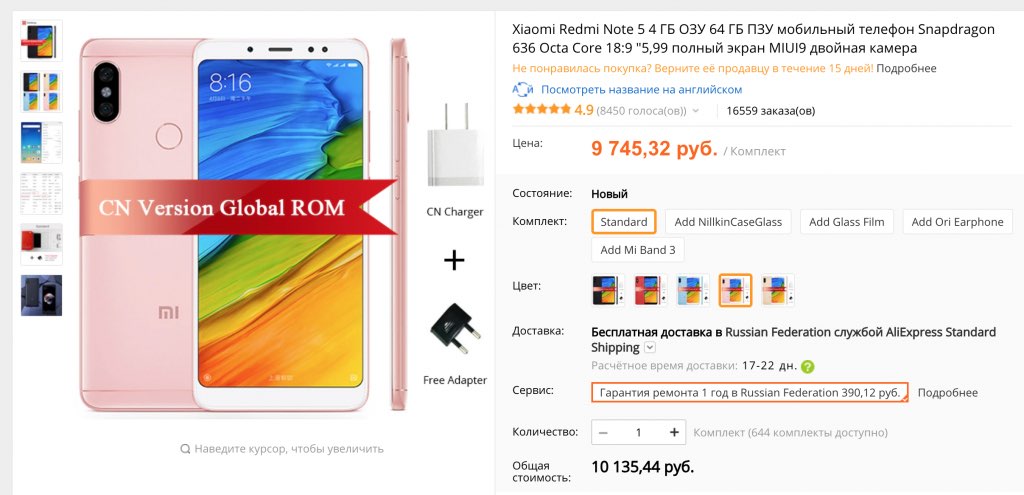Expand the ratings votes dropdown arrow
1024x495 pixels.
696,111
